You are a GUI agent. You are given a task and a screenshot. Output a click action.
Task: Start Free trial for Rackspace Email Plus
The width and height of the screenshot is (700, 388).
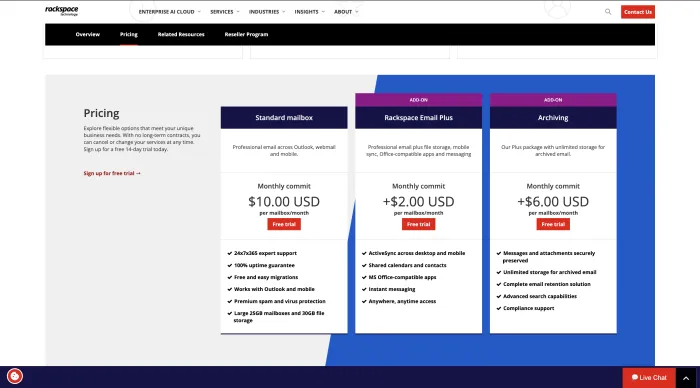418,224
